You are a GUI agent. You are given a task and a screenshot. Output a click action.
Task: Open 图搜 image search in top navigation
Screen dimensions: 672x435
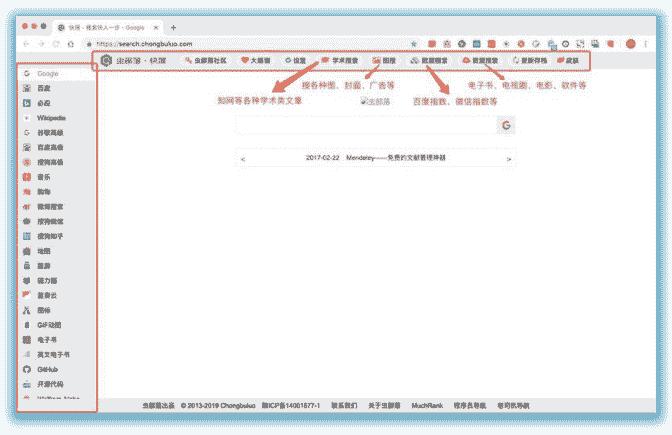(x=384, y=60)
